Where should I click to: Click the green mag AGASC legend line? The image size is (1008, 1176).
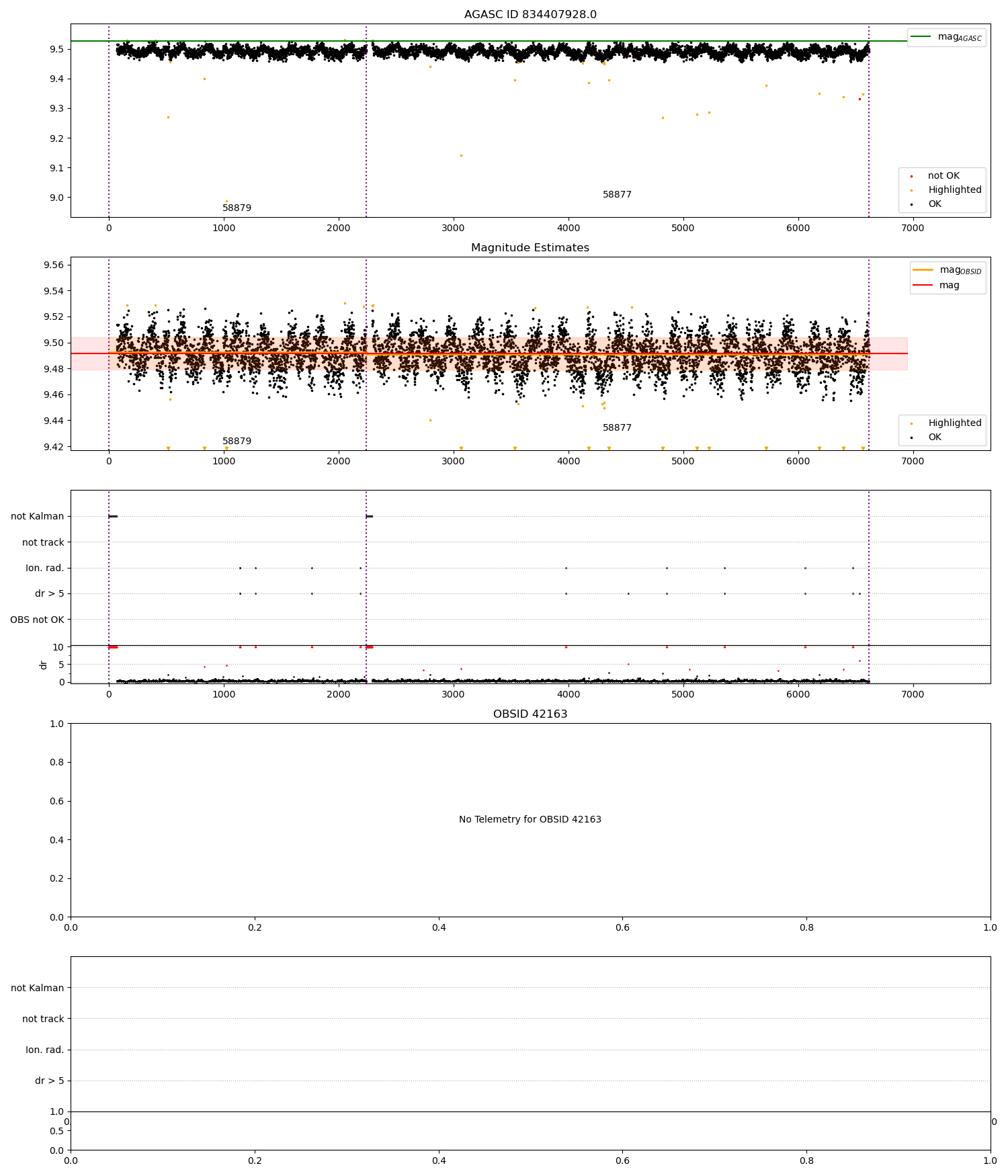pyautogui.click(x=921, y=37)
